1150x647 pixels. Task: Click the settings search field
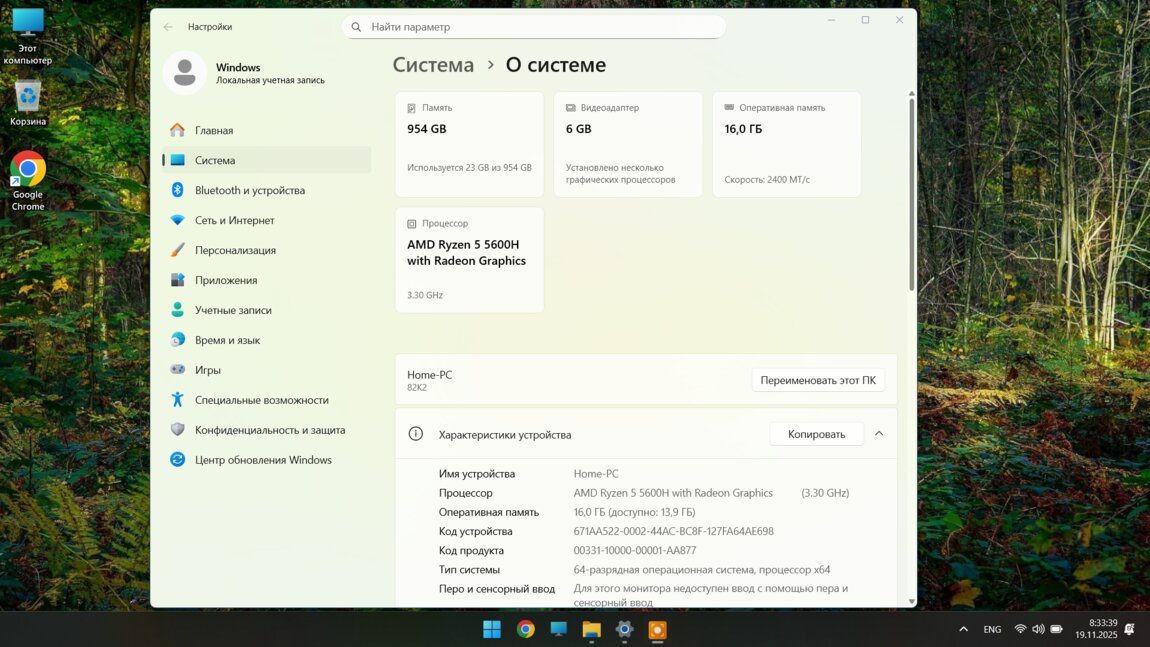[x=534, y=27]
